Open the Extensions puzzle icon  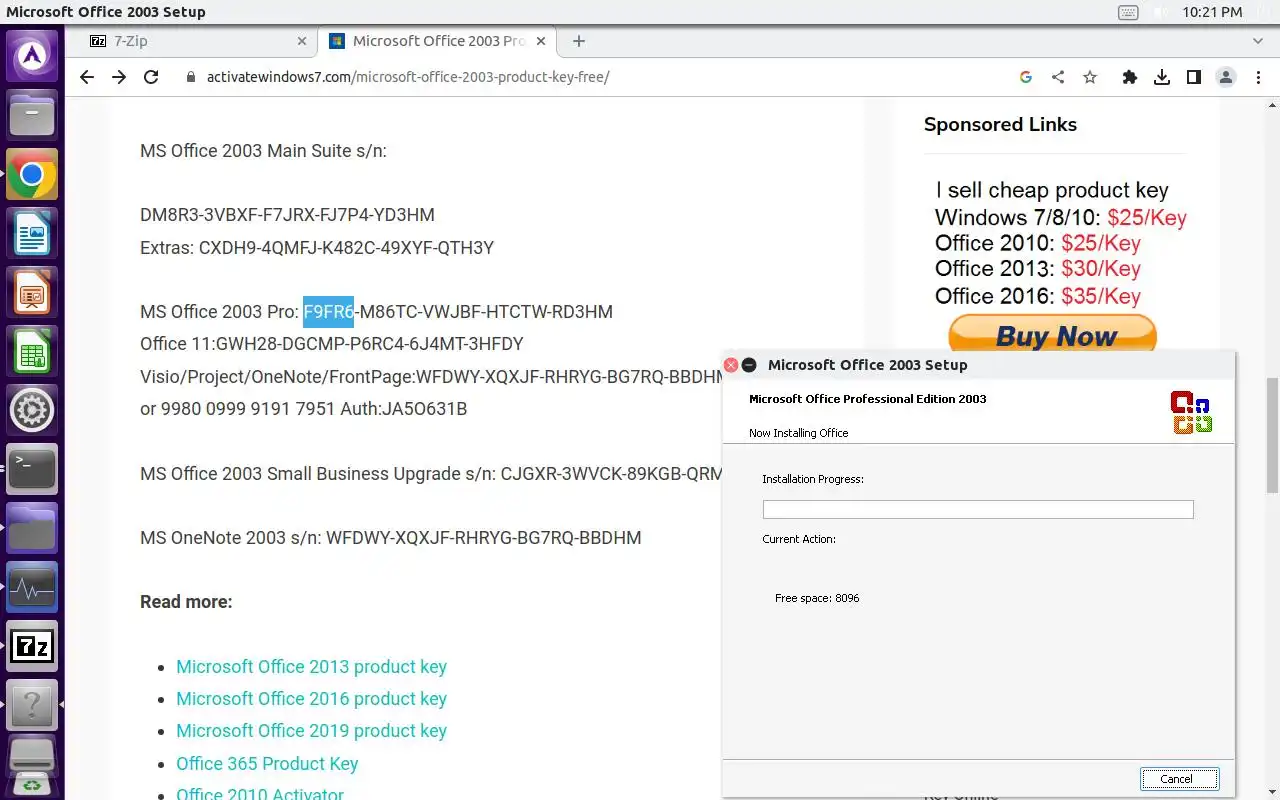pos(1130,77)
